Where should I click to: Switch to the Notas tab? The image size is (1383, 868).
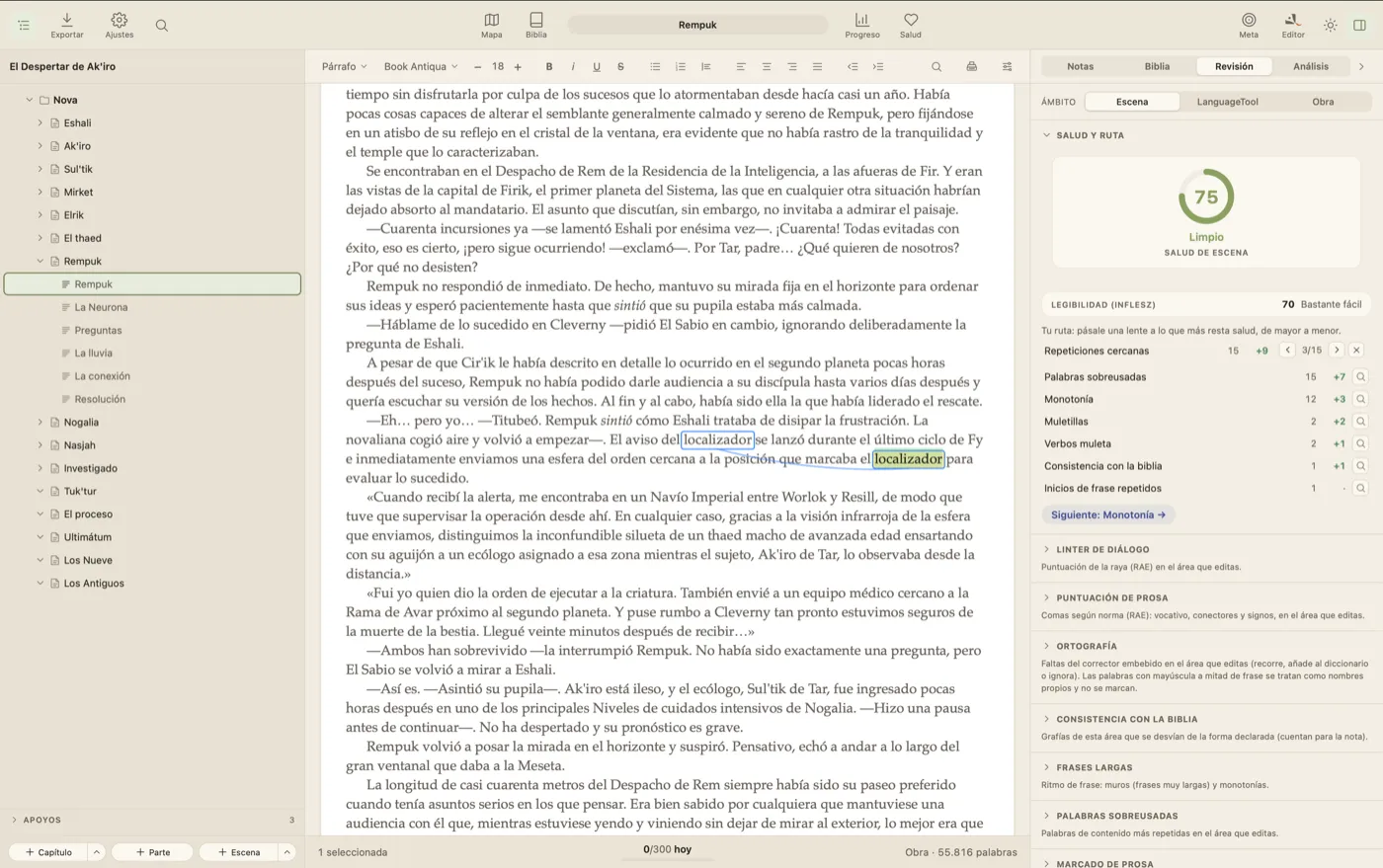1081,66
